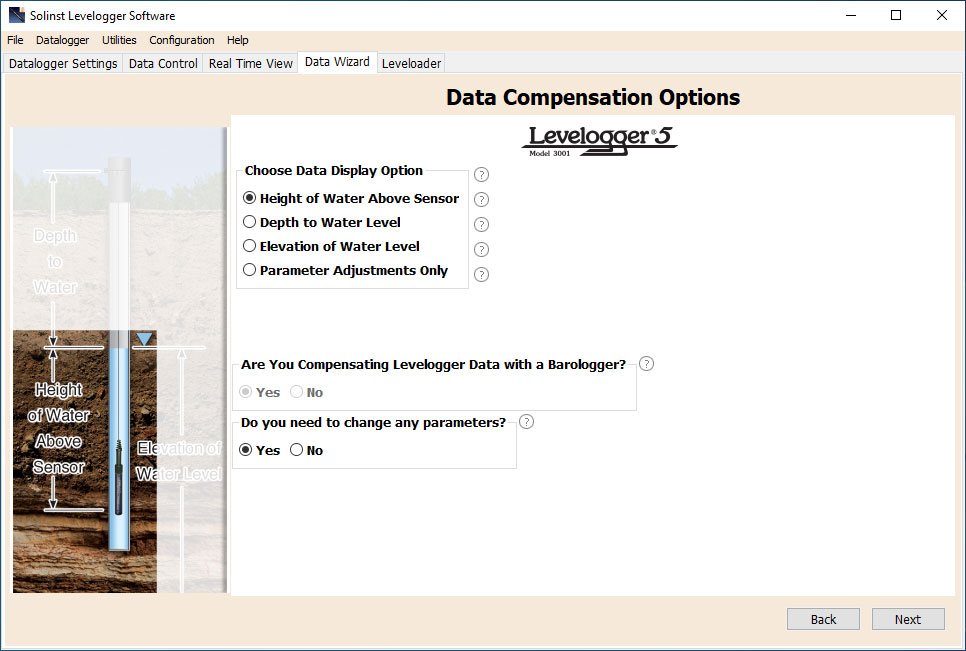Click the help icon beside Depth to Water Level
Viewport: 966px width, 651px height.
(481, 224)
